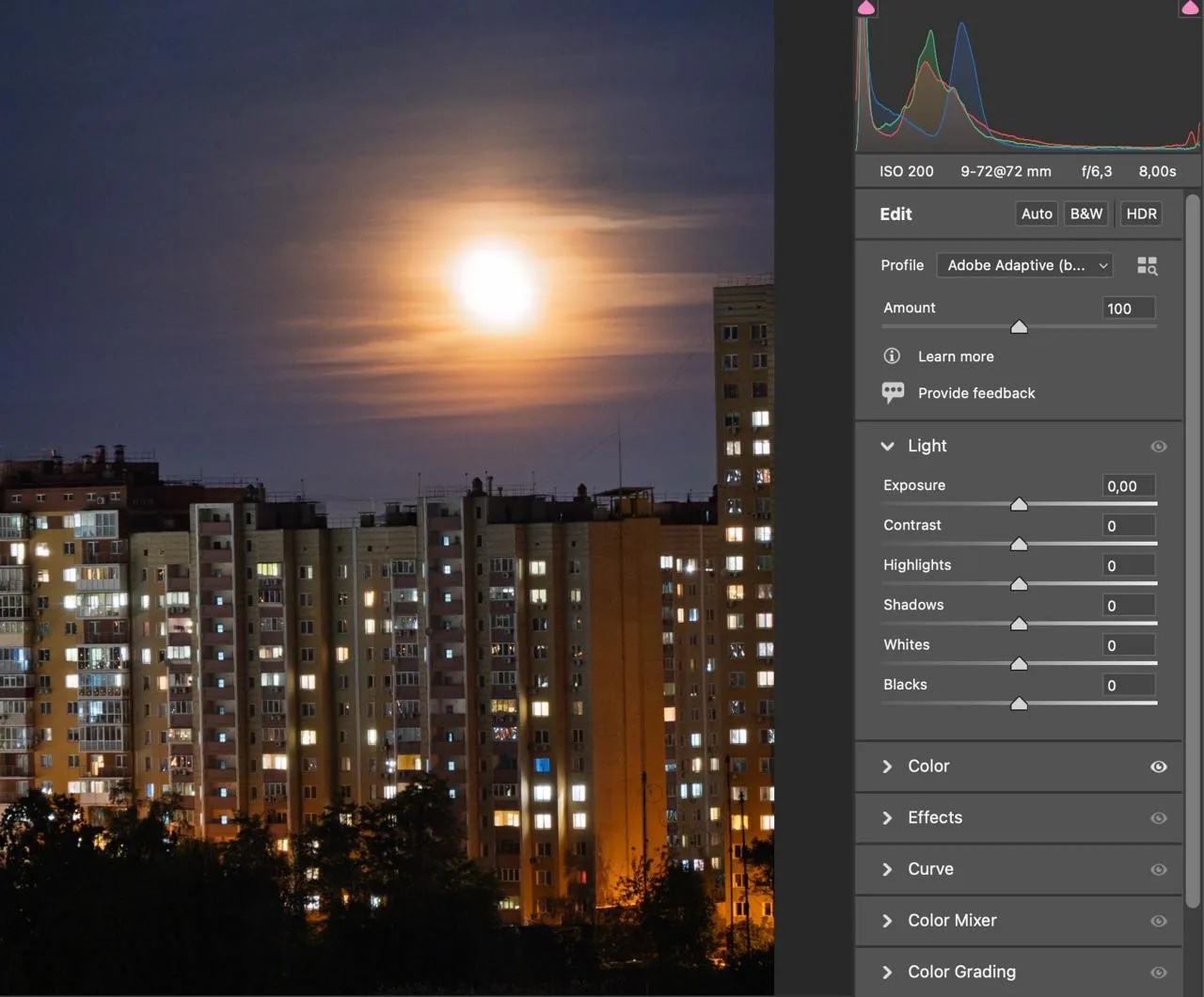The height and width of the screenshot is (997, 1204).
Task: Click the Contrast value field
Action: [1129, 526]
